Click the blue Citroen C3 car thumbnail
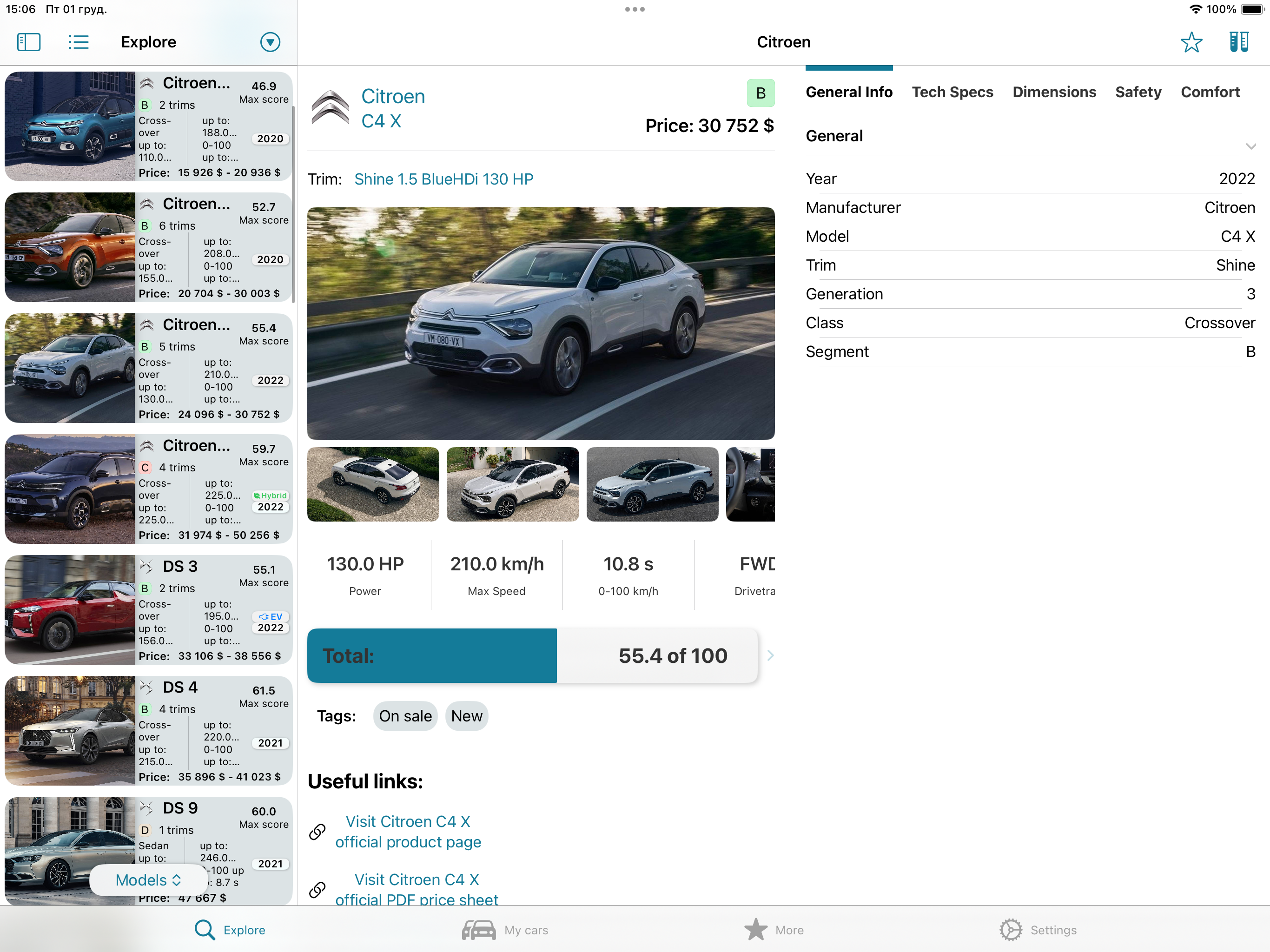Image resolution: width=1270 pixels, height=952 pixels. (x=69, y=126)
